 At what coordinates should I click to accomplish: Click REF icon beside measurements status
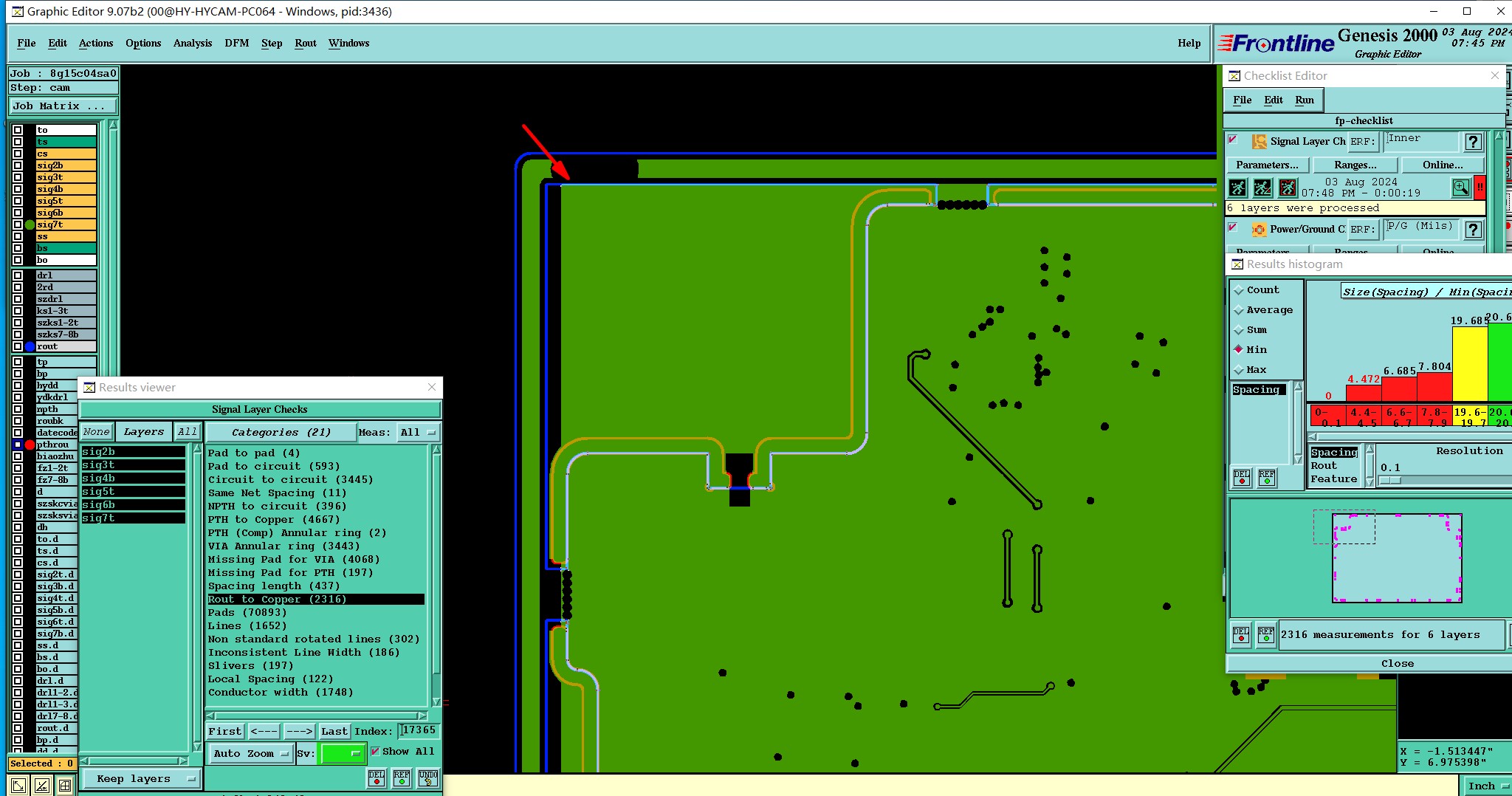click(x=1267, y=635)
